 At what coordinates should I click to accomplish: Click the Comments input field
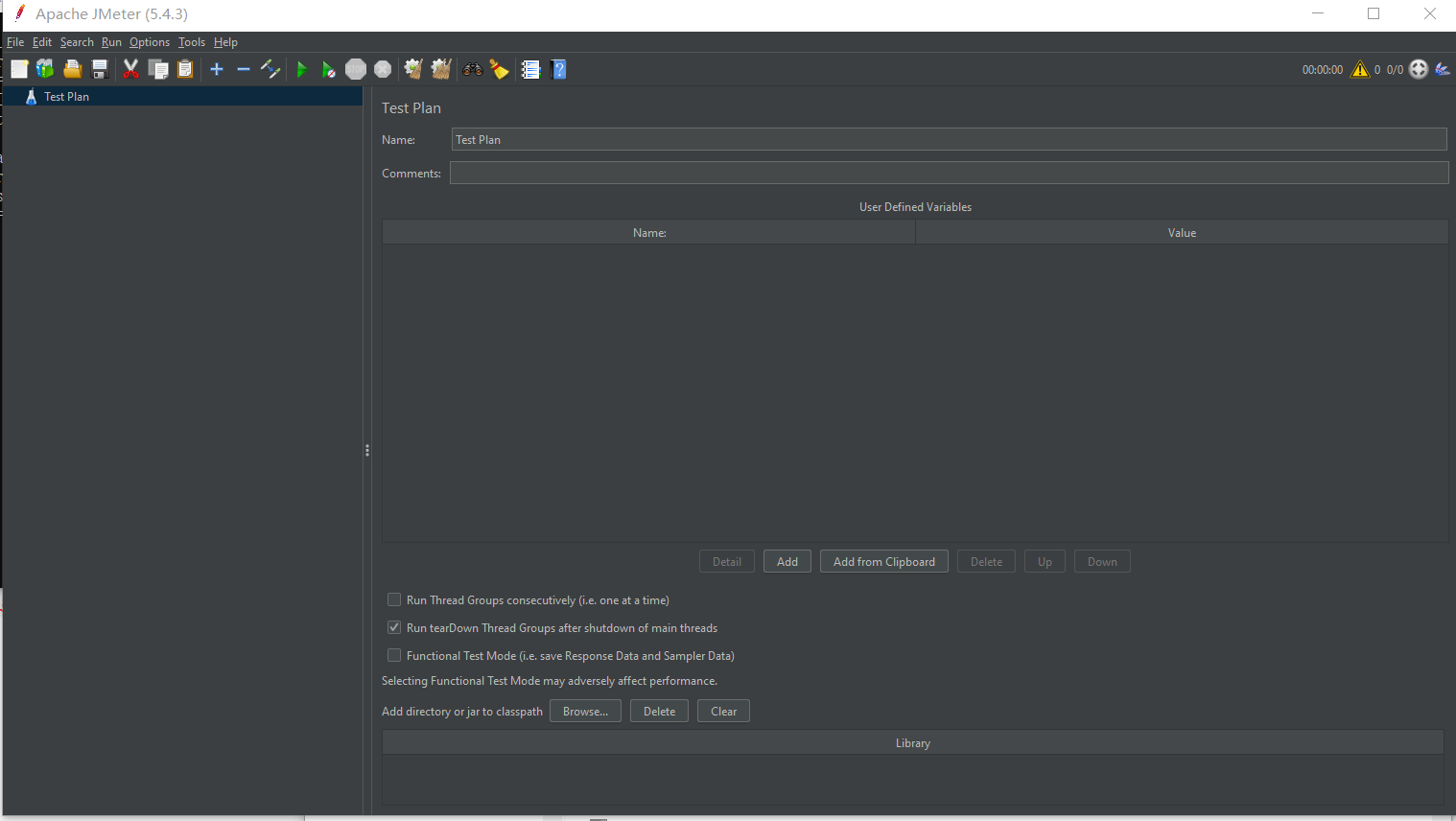click(x=949, y=173)
